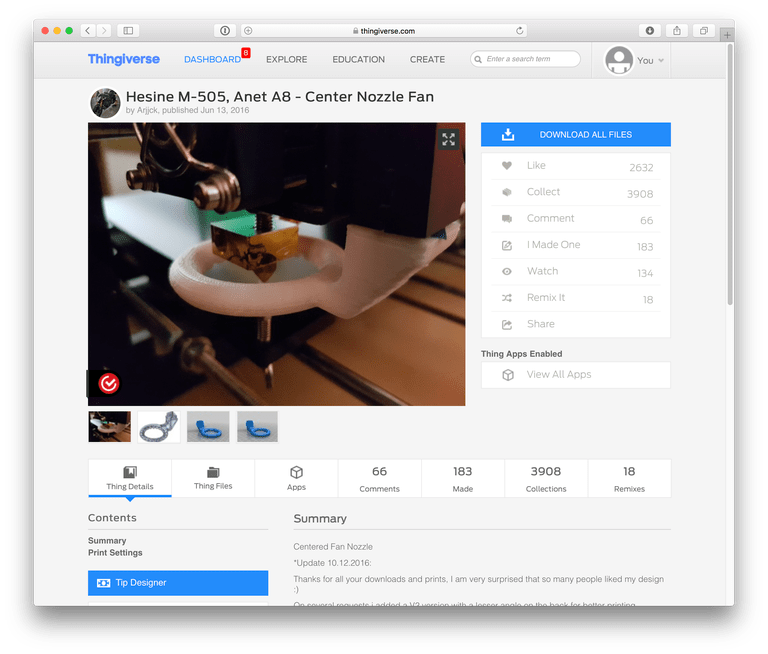768x654 pixels.
Task: Click the Collect icon
Action: click(507, 192)
